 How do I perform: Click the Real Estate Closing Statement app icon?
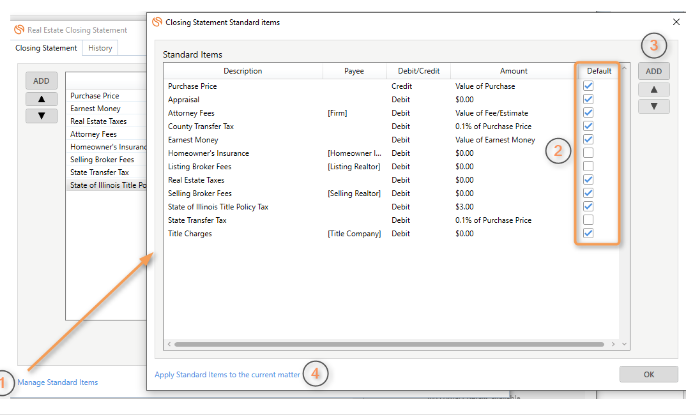tap(19, 30)
